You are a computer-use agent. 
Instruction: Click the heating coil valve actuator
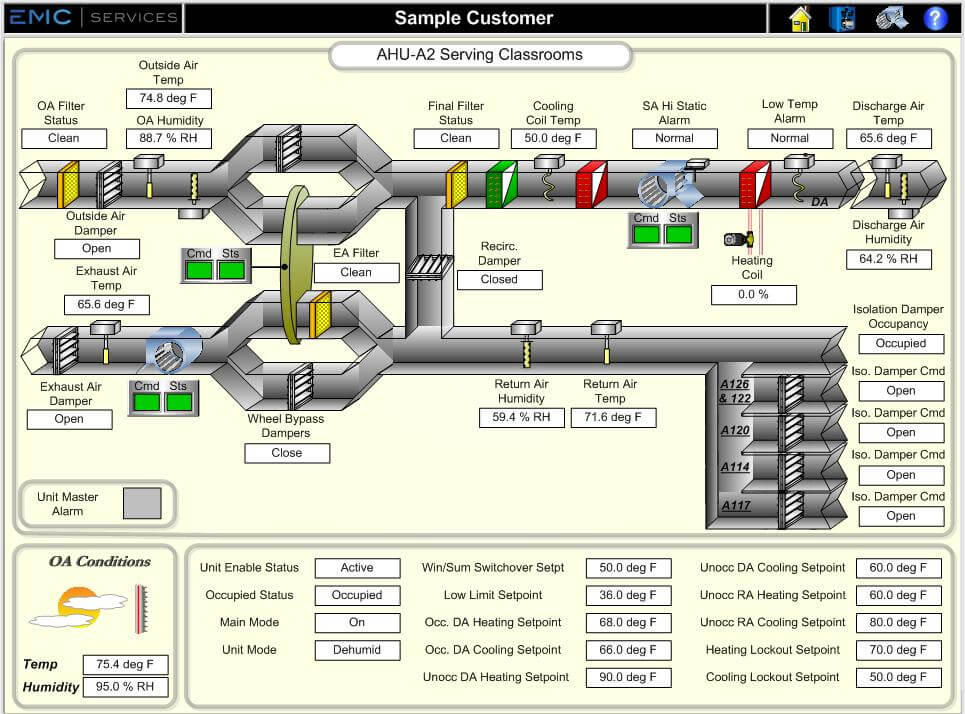tap(737, 239)
